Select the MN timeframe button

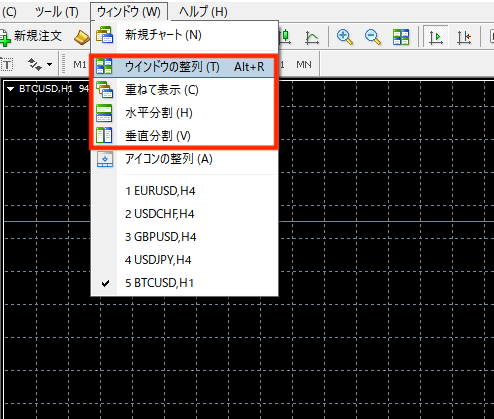(304, 64)
